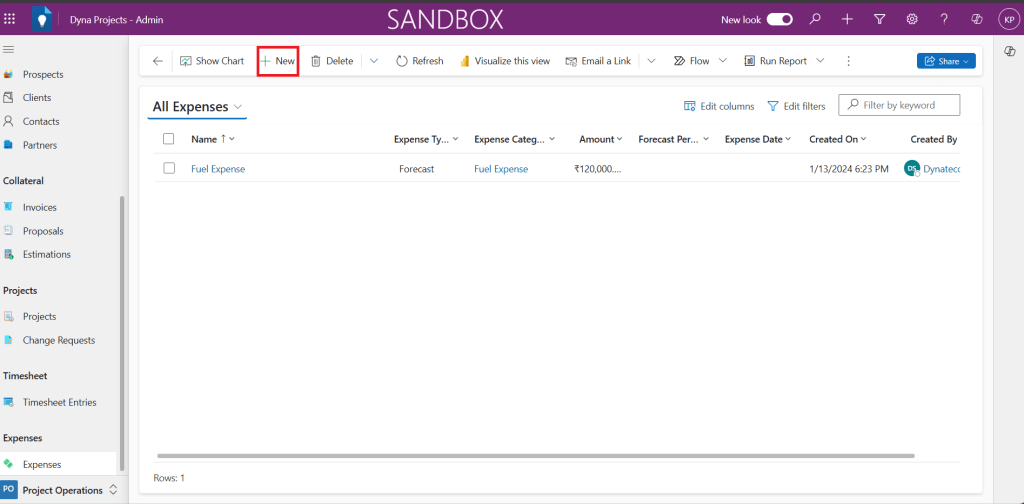Click the horizontal scrollbar below the grid
Image resolution: width=1024 pixels, height=504 pixels.
tap(535, 456)
